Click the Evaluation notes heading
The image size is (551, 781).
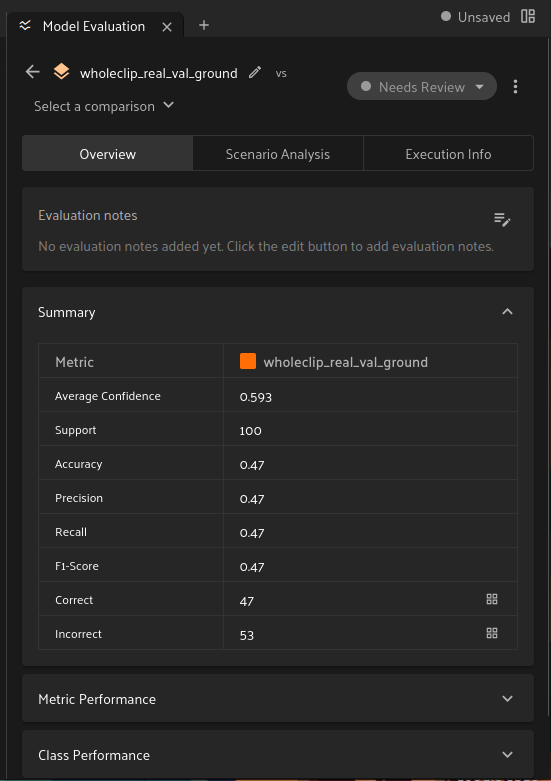pos(88,215)
